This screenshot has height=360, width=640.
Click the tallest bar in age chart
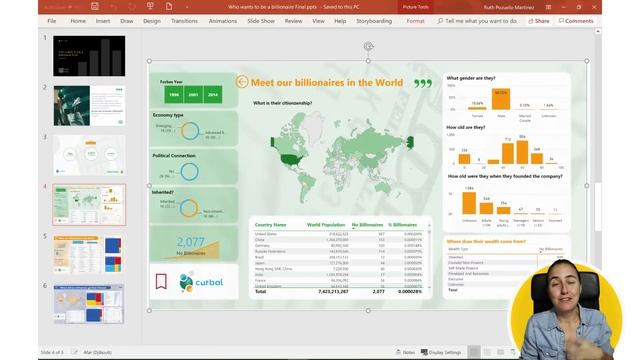coord(522,152)
